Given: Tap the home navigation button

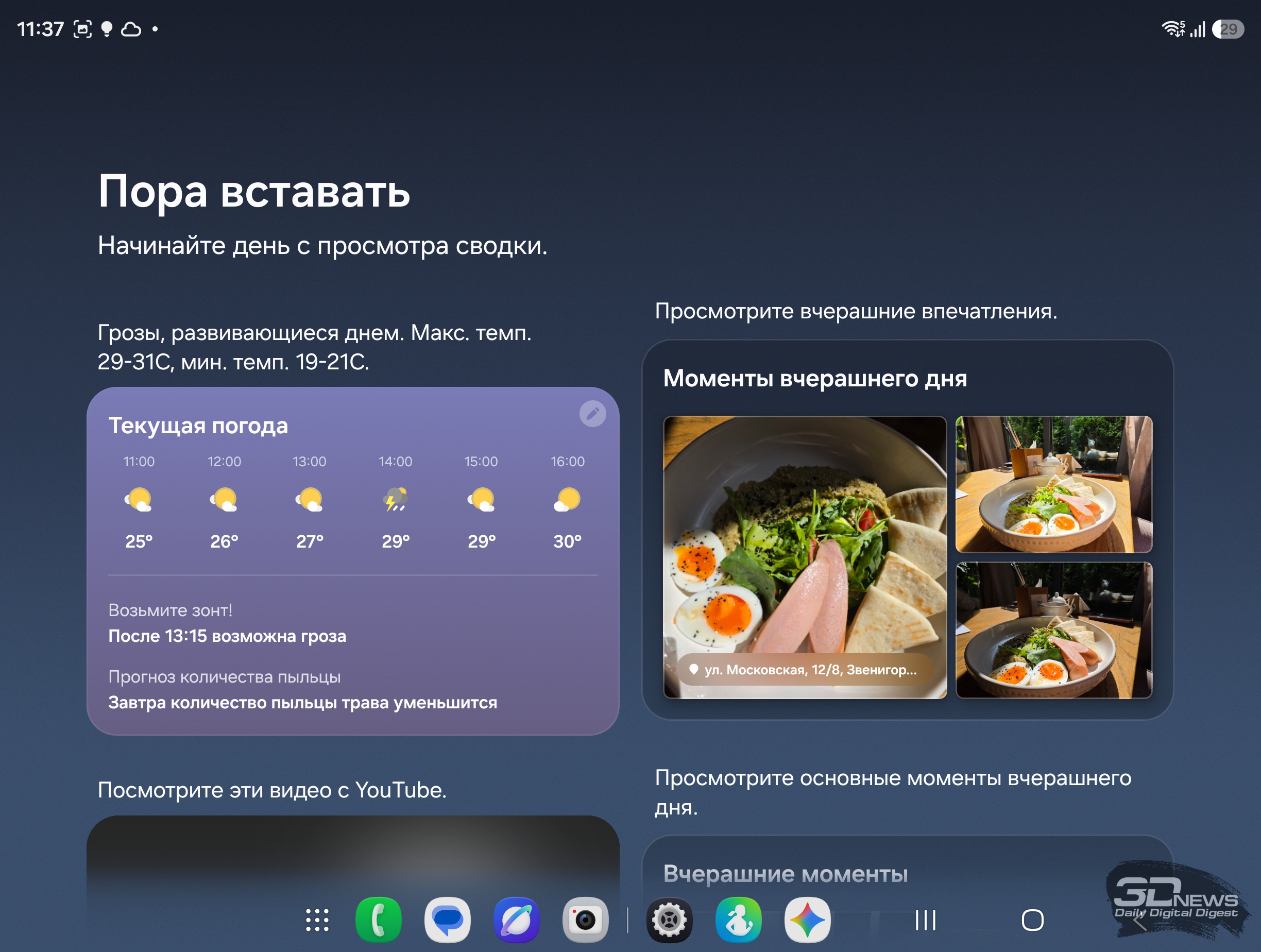Looking at the screenshot, I should 1032,920.
